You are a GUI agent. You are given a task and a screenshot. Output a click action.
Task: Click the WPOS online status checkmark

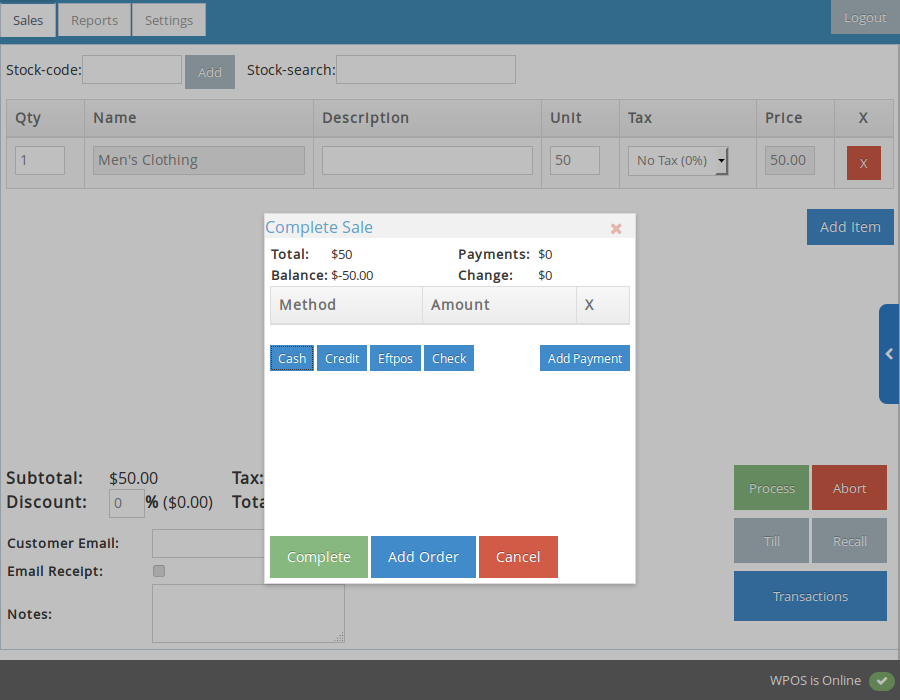pos(881,680)
